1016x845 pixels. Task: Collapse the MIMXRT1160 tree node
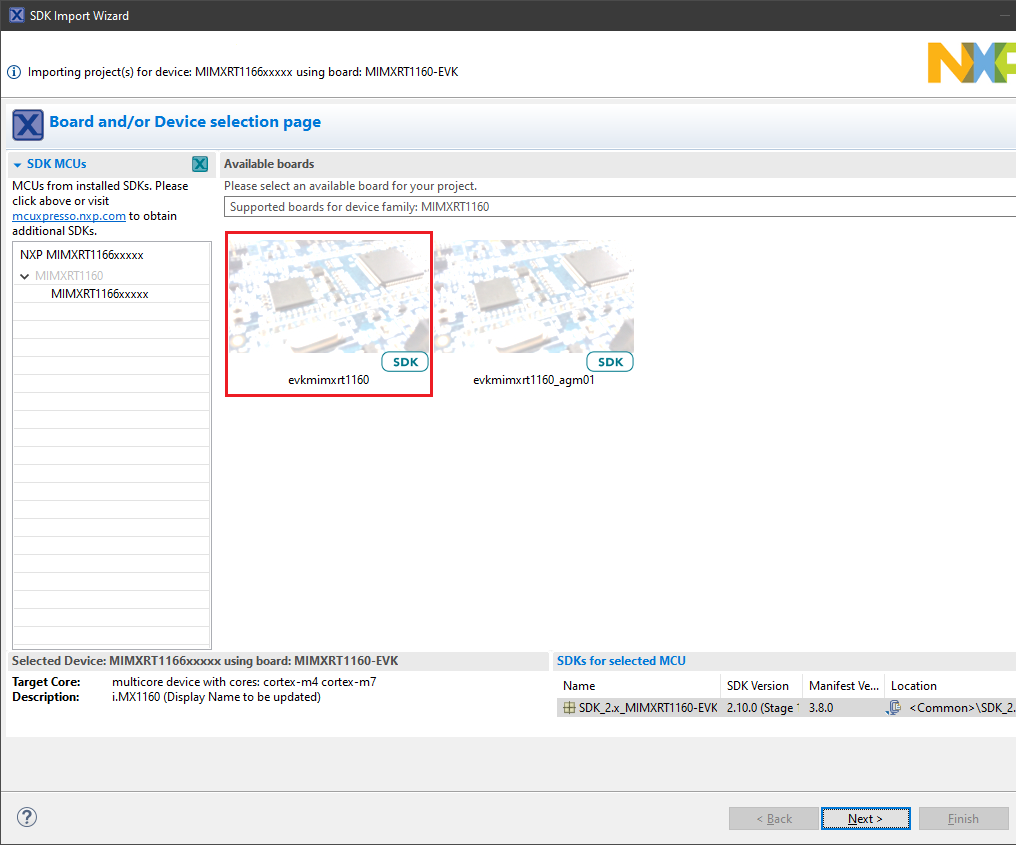[x=25, y=276]
